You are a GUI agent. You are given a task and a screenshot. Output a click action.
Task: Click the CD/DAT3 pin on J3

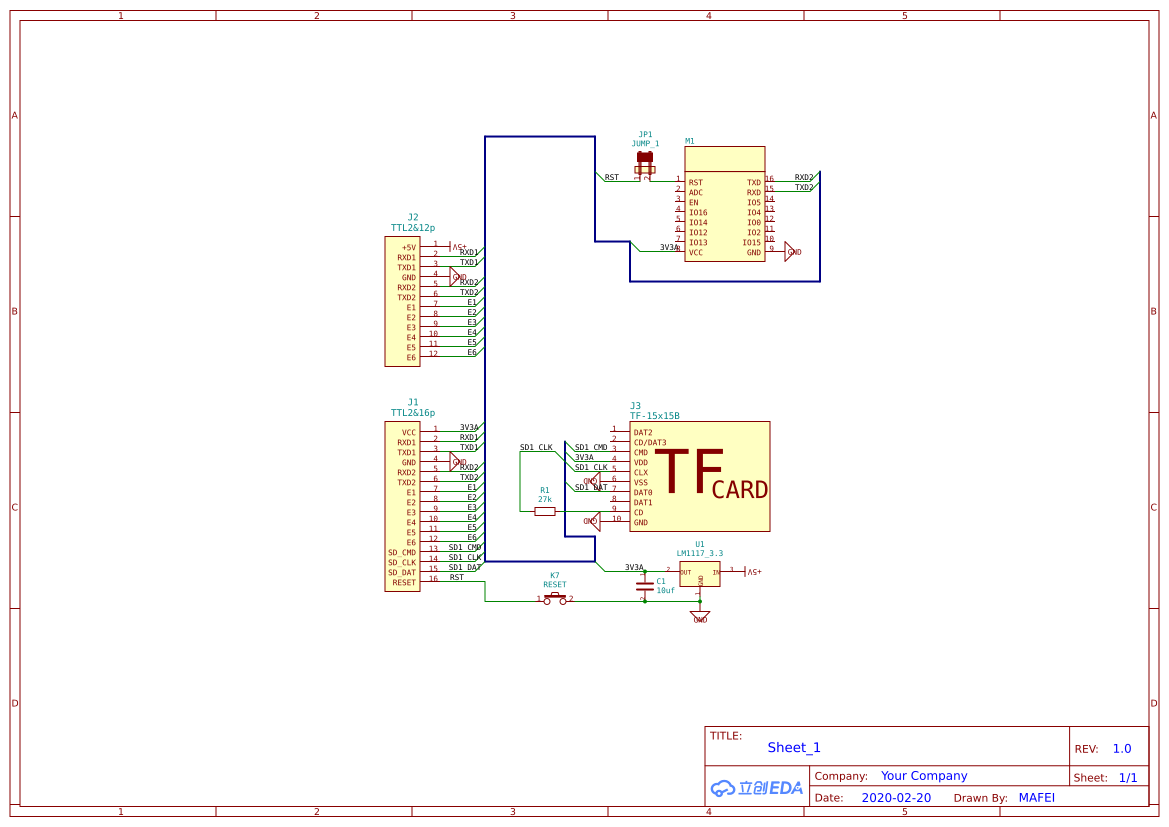(650, 442)
